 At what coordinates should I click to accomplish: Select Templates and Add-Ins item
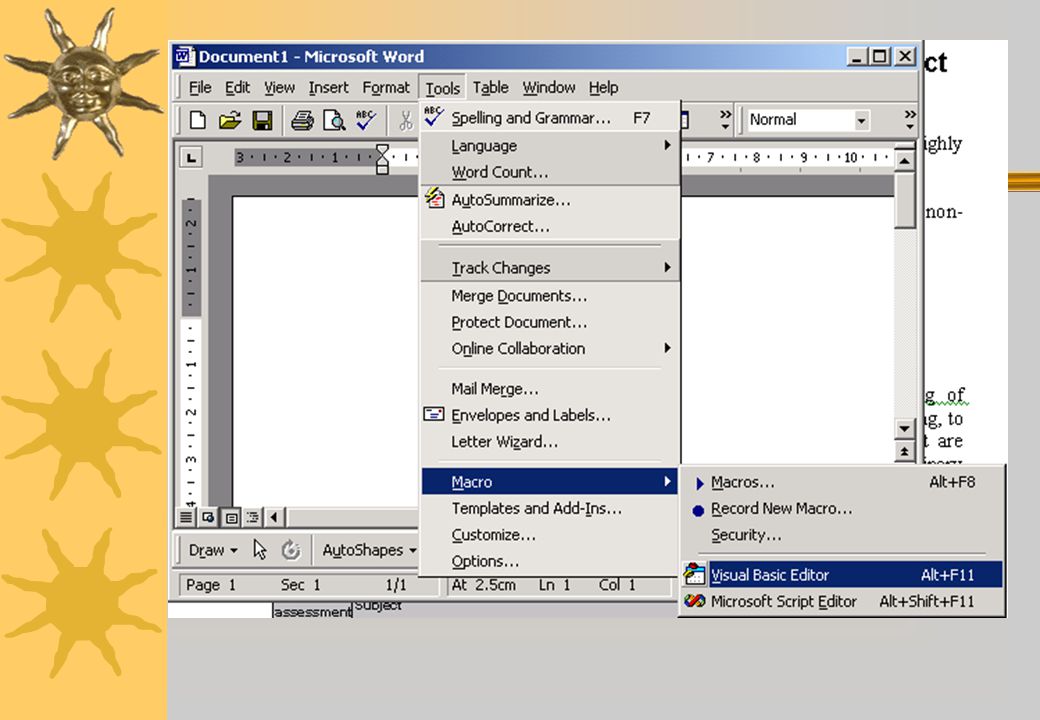point(551,509)
